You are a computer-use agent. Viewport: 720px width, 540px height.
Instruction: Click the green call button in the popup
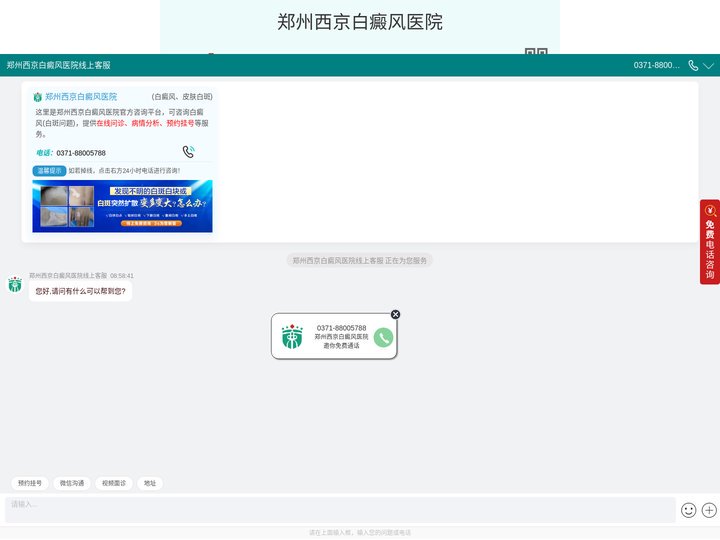point(383,338)
